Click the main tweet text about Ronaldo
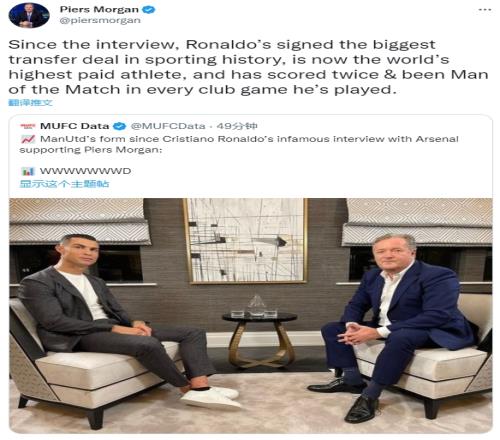 248,67
